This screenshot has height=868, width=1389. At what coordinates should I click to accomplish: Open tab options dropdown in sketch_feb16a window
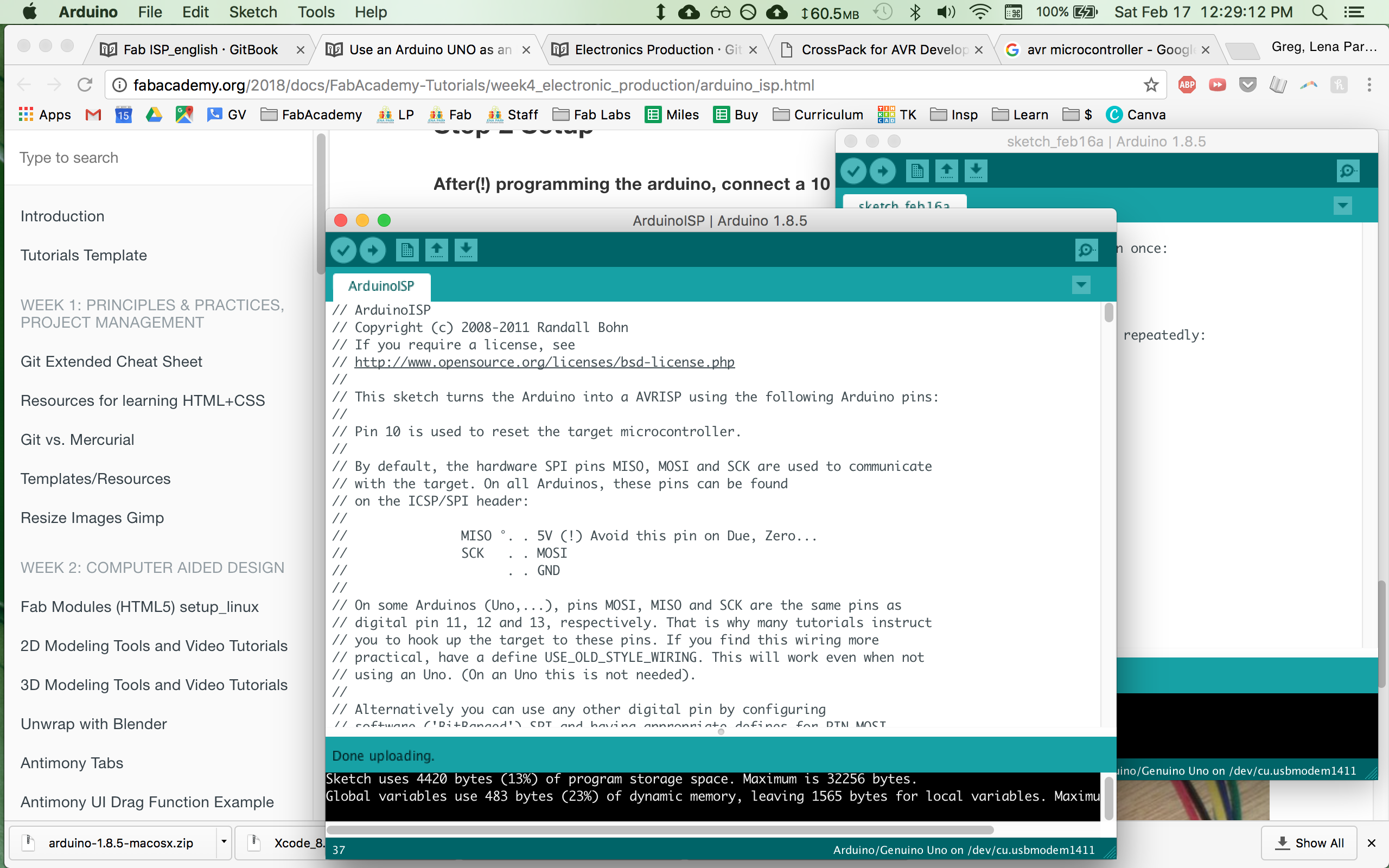(x=1342, y=206)
